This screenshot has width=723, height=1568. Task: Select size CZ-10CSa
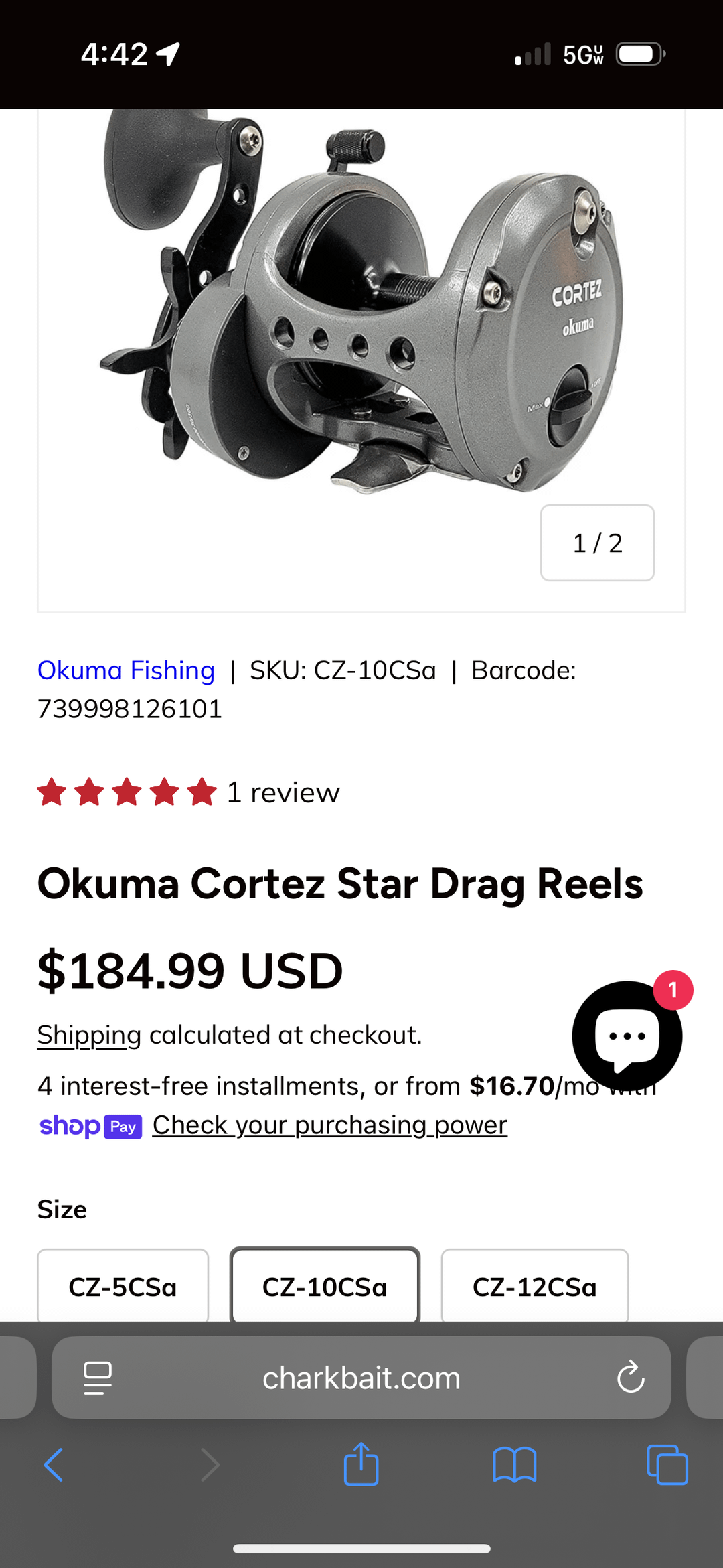point(325,1287)
